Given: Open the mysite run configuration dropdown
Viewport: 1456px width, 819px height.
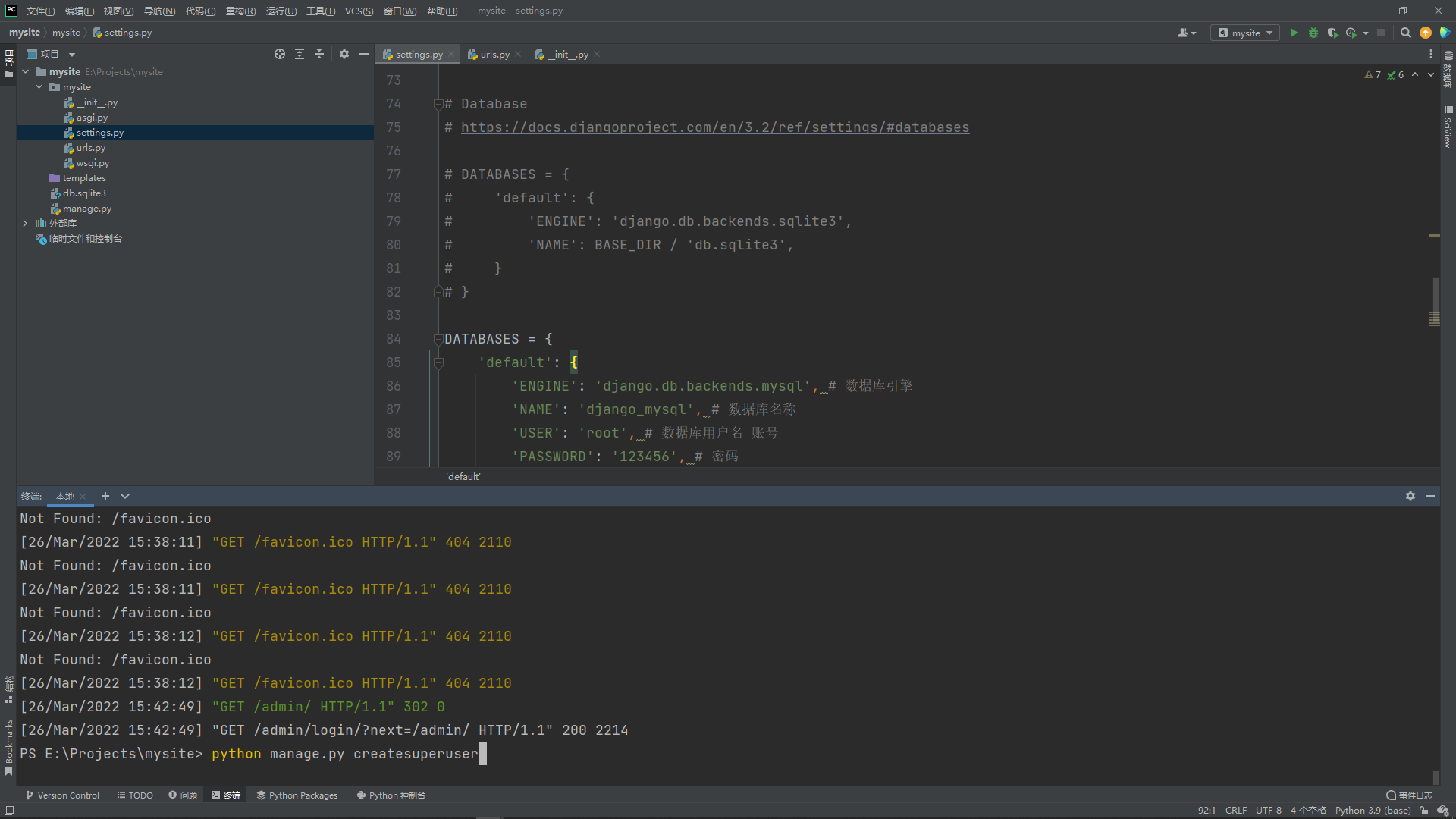Looking at the screenshot, I should [1245, 33].
